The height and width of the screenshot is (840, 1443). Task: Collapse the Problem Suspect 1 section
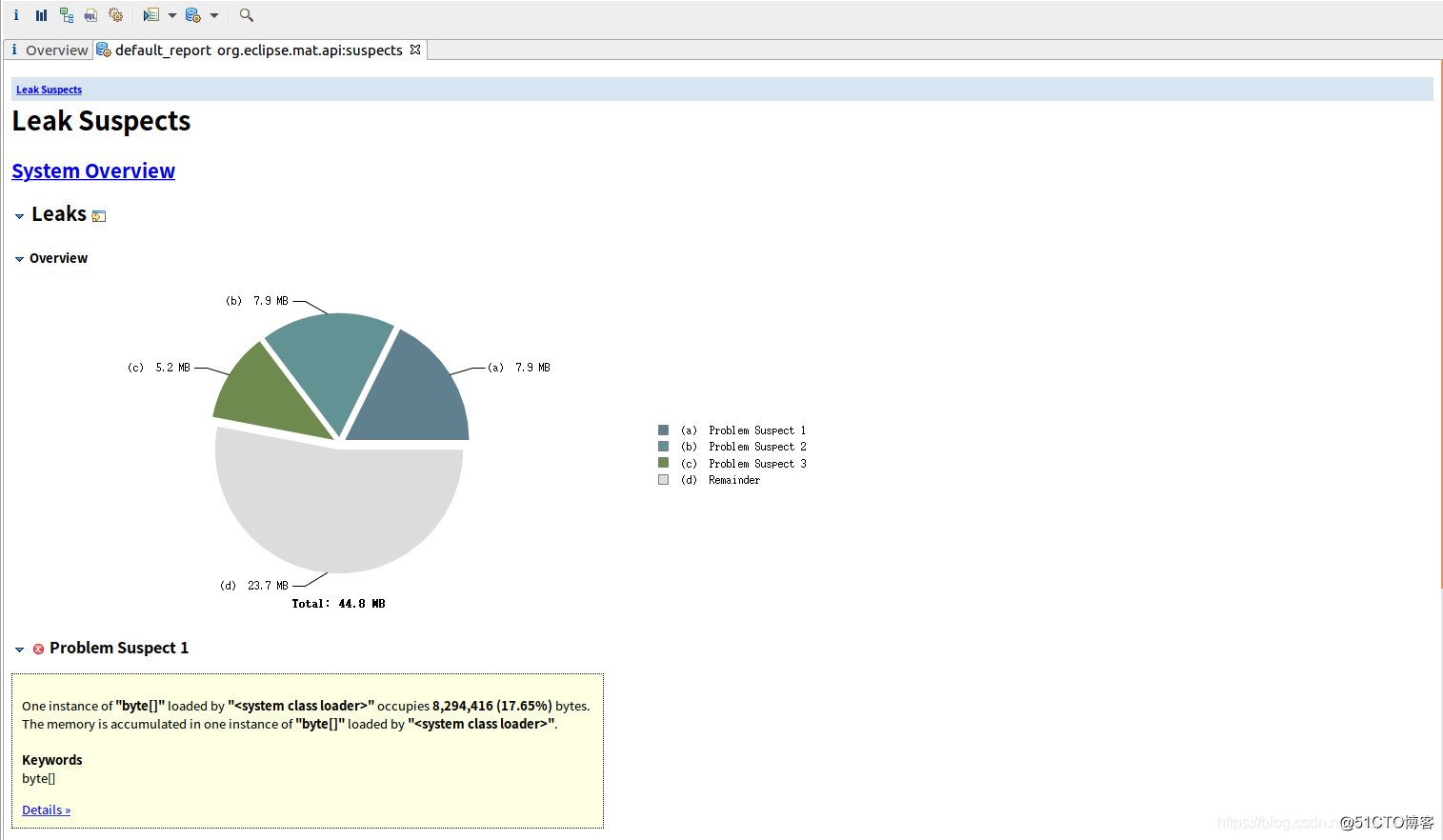pos(19,650)
